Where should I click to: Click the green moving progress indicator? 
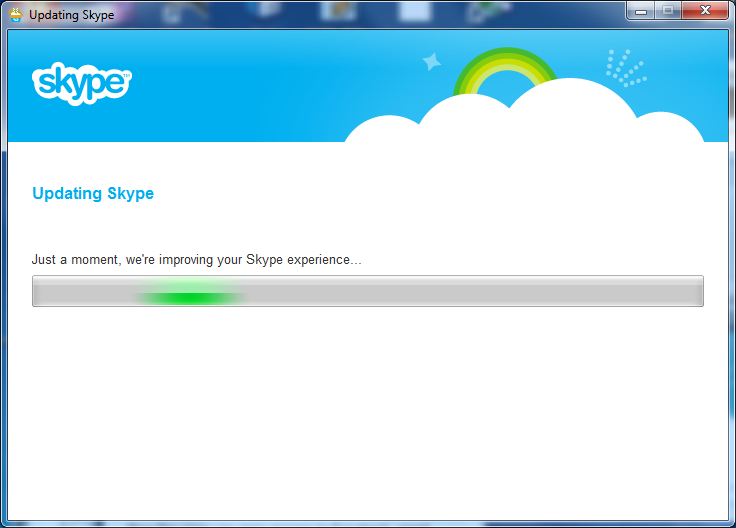(x=188, y=296)
